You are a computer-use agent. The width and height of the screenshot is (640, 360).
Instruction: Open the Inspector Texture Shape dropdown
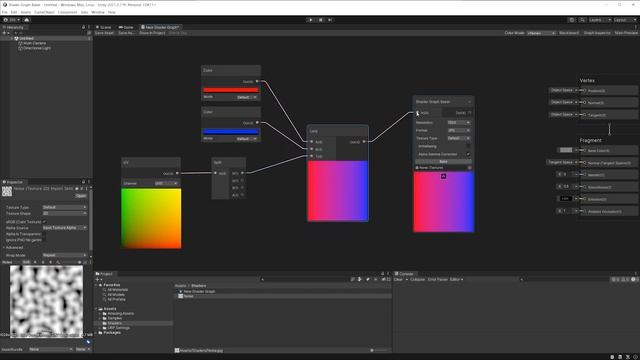pyautogui.click(x=65, y=213)
